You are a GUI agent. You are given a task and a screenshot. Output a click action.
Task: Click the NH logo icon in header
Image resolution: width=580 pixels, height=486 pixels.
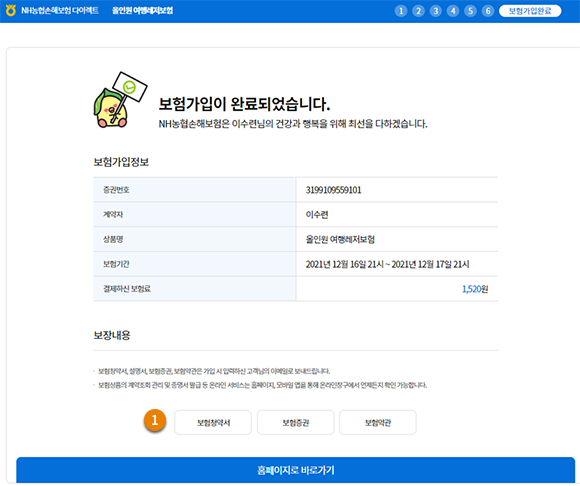[x=11, y=10]
